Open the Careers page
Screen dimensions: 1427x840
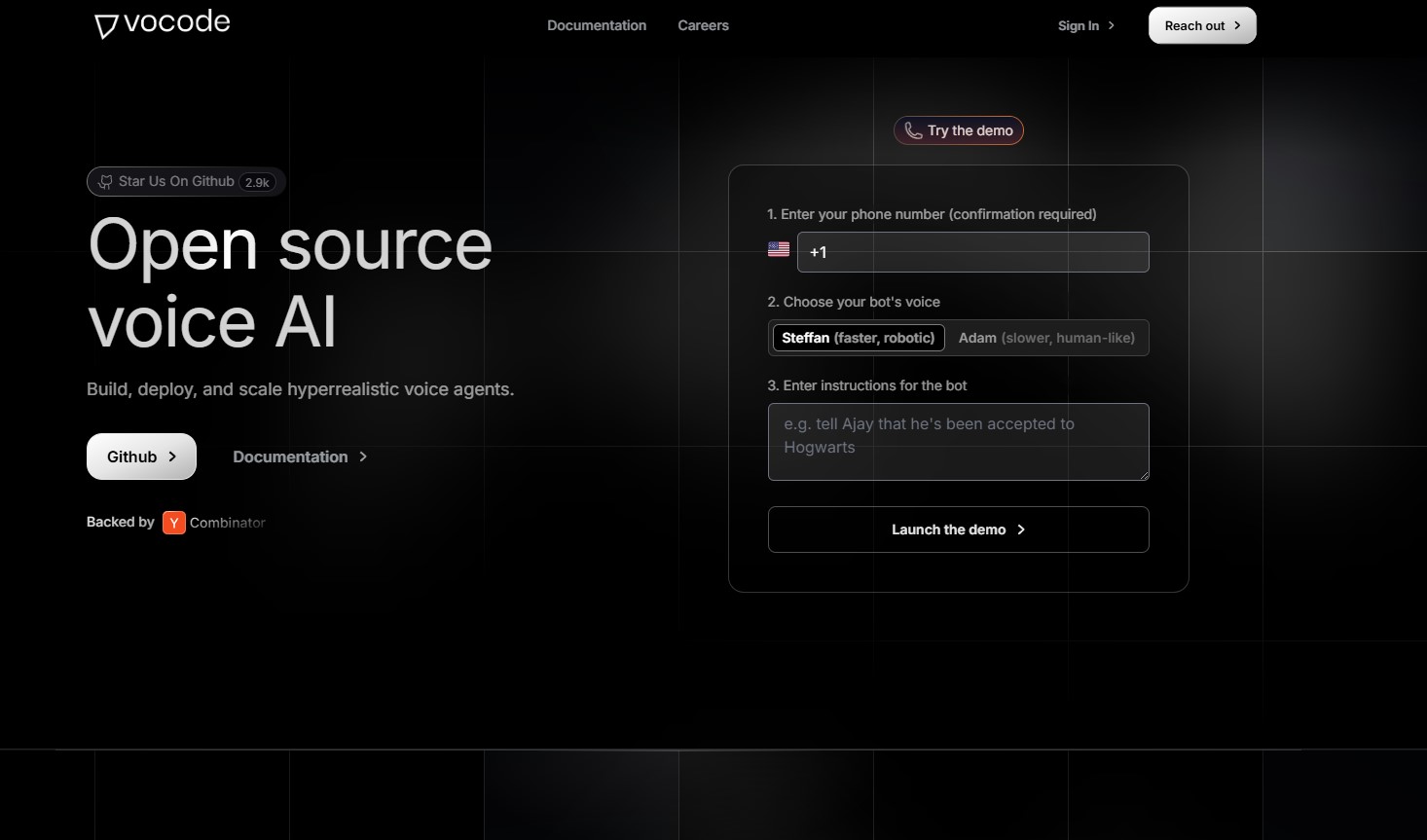coord(703,25)
